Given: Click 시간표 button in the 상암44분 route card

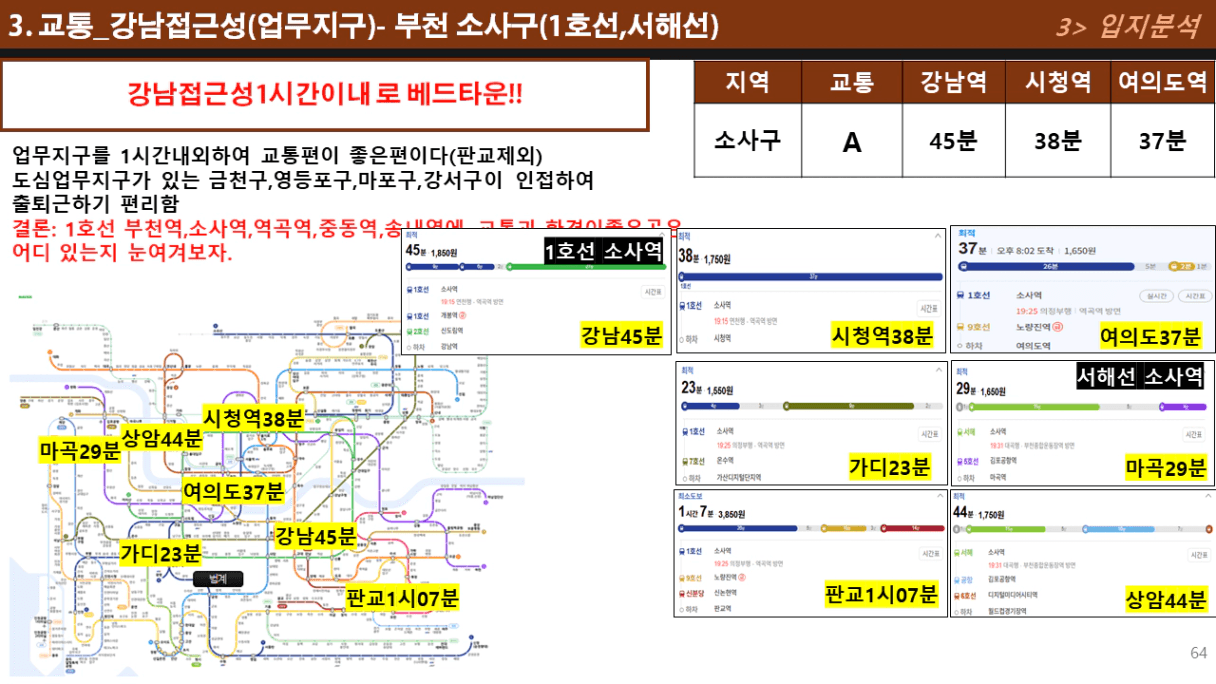Looking at the screenshot, I should 1199,555.
